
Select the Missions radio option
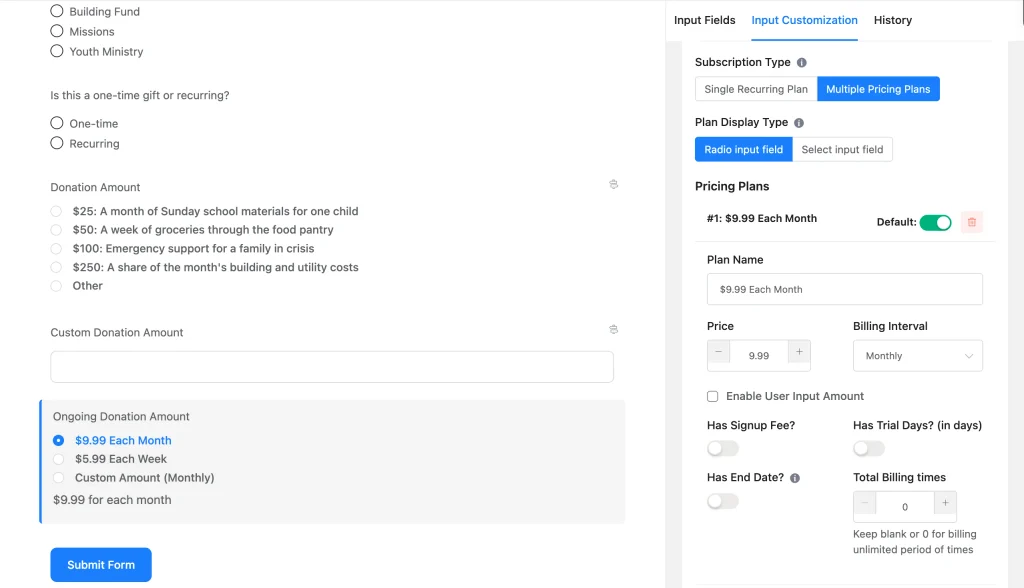pos(57,31)
